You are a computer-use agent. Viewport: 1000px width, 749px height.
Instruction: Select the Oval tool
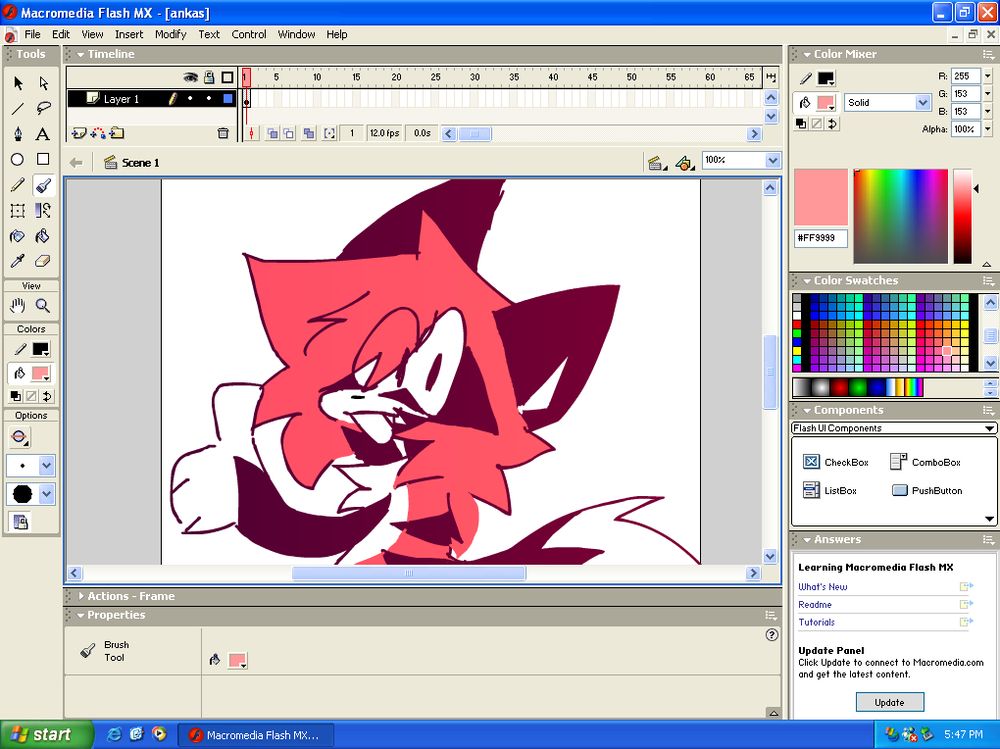point(18,159)
